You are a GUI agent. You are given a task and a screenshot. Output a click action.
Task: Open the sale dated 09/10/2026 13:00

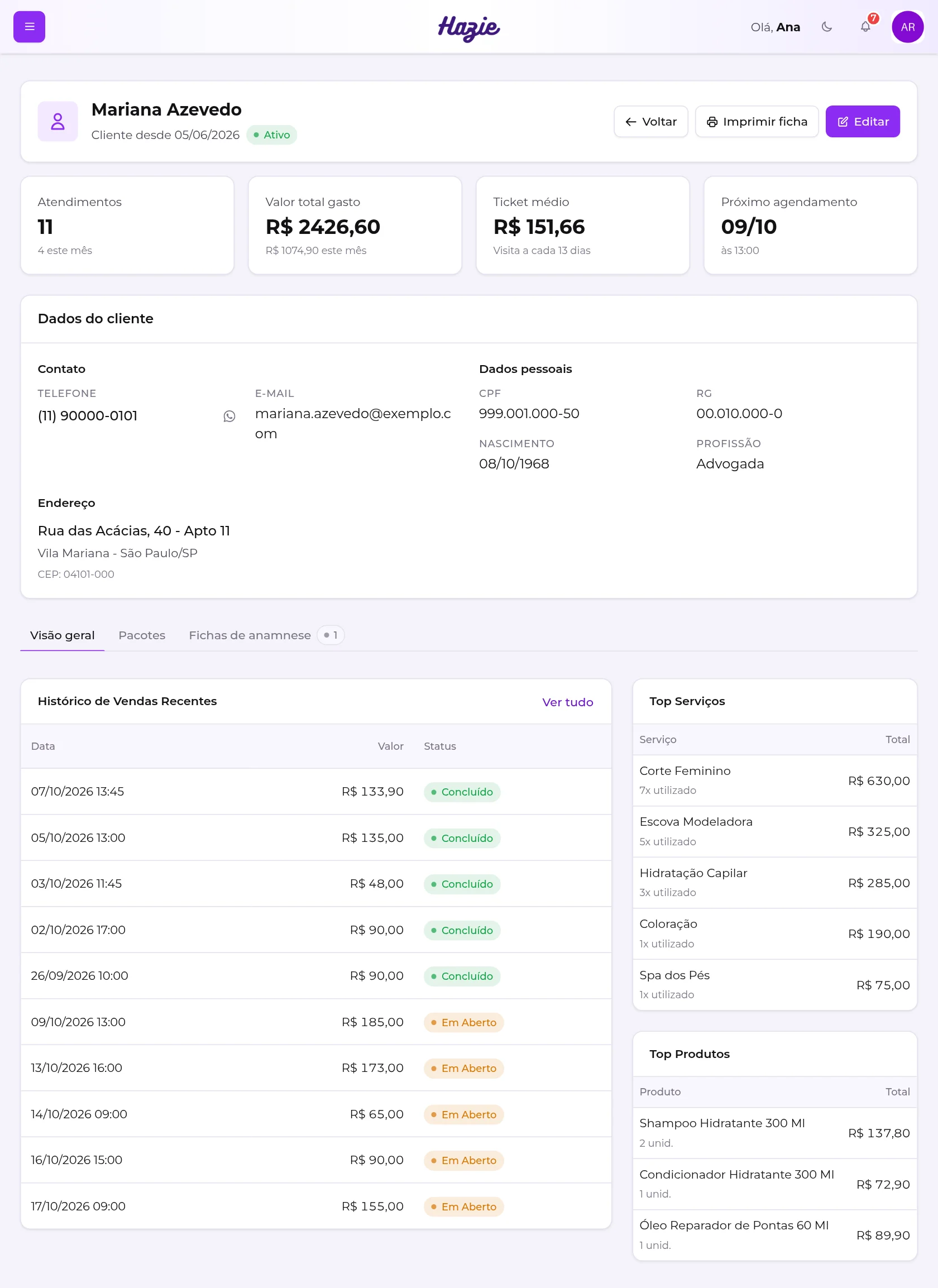pyautogui.click(x=316, y=1022)
